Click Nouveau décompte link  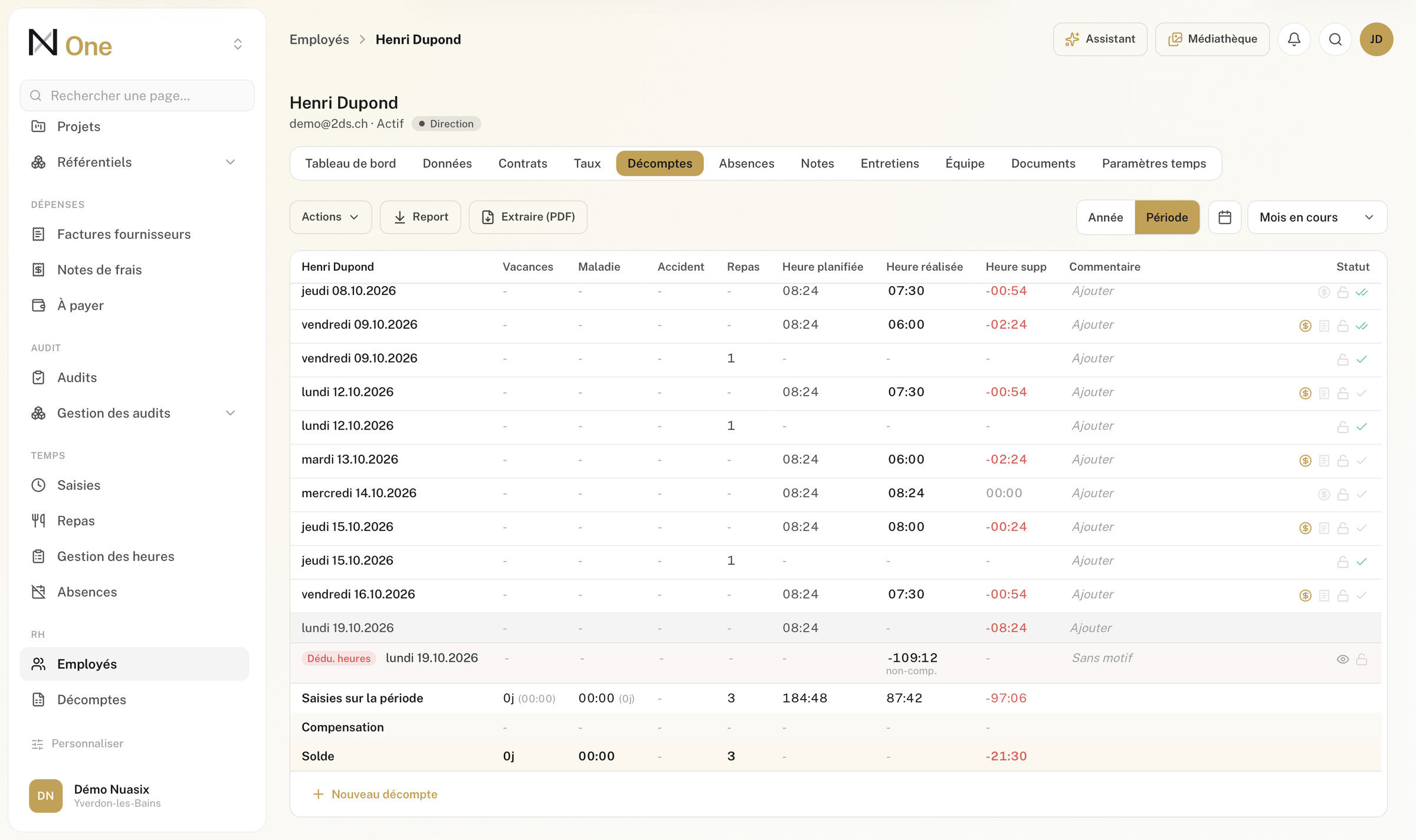(x=375, y=794)
